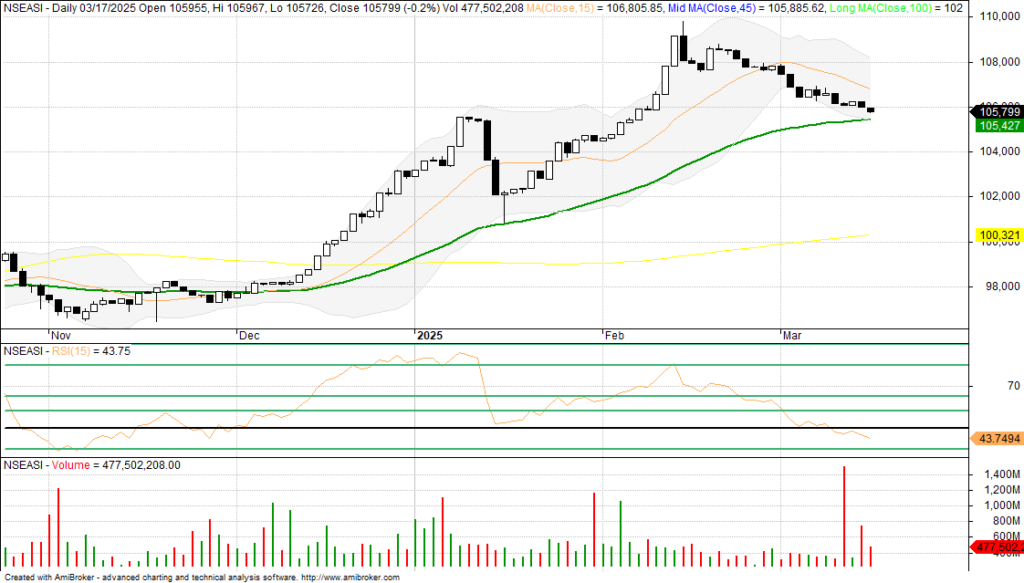Click the Feb label on the date axis

(x=614, y=335)
